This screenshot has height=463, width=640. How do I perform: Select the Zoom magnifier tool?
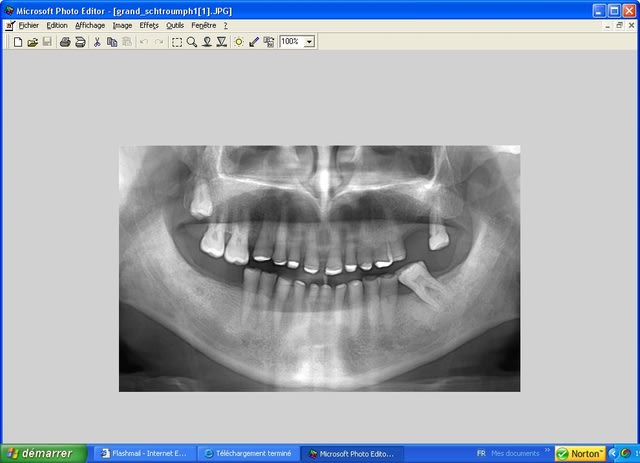click(x=191, y=42)
